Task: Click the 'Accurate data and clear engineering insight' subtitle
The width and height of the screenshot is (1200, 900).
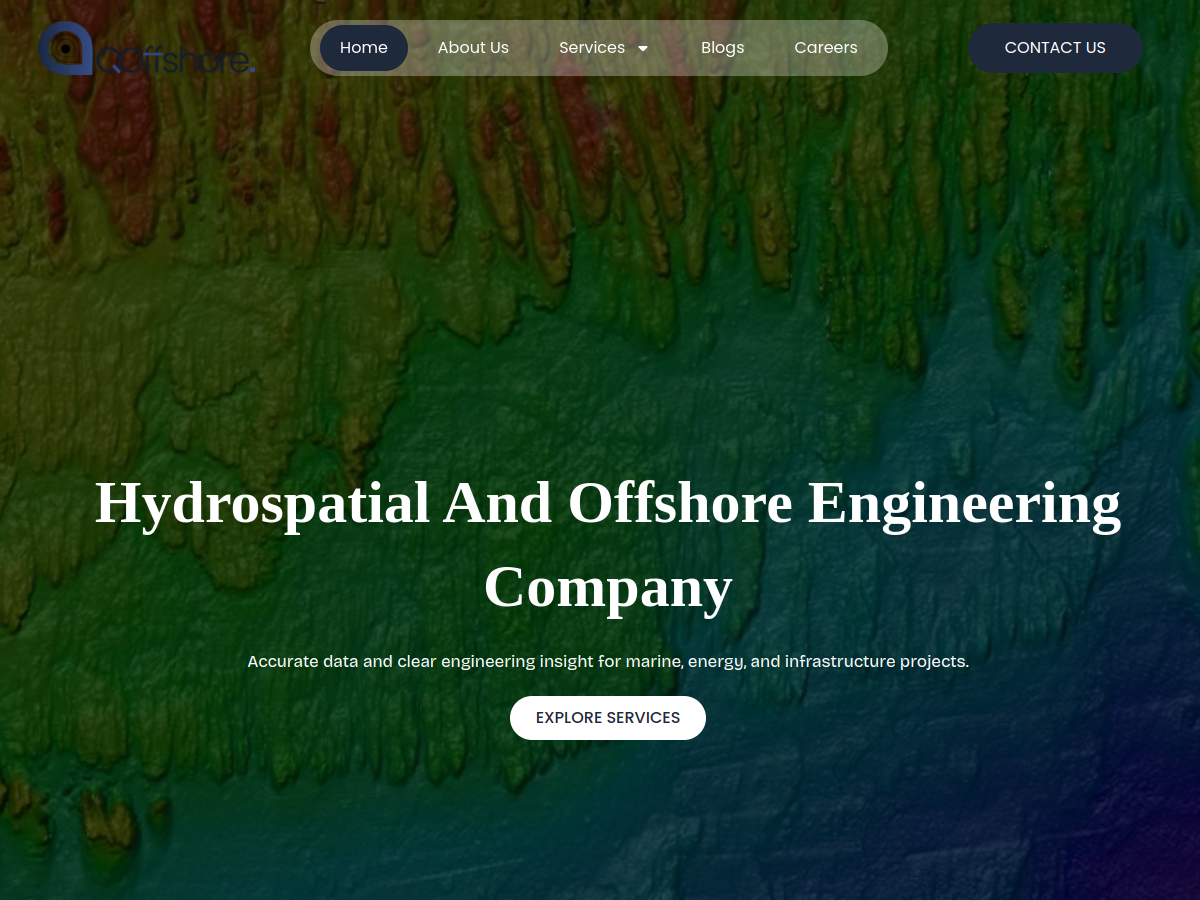Action: click(608, 661)
